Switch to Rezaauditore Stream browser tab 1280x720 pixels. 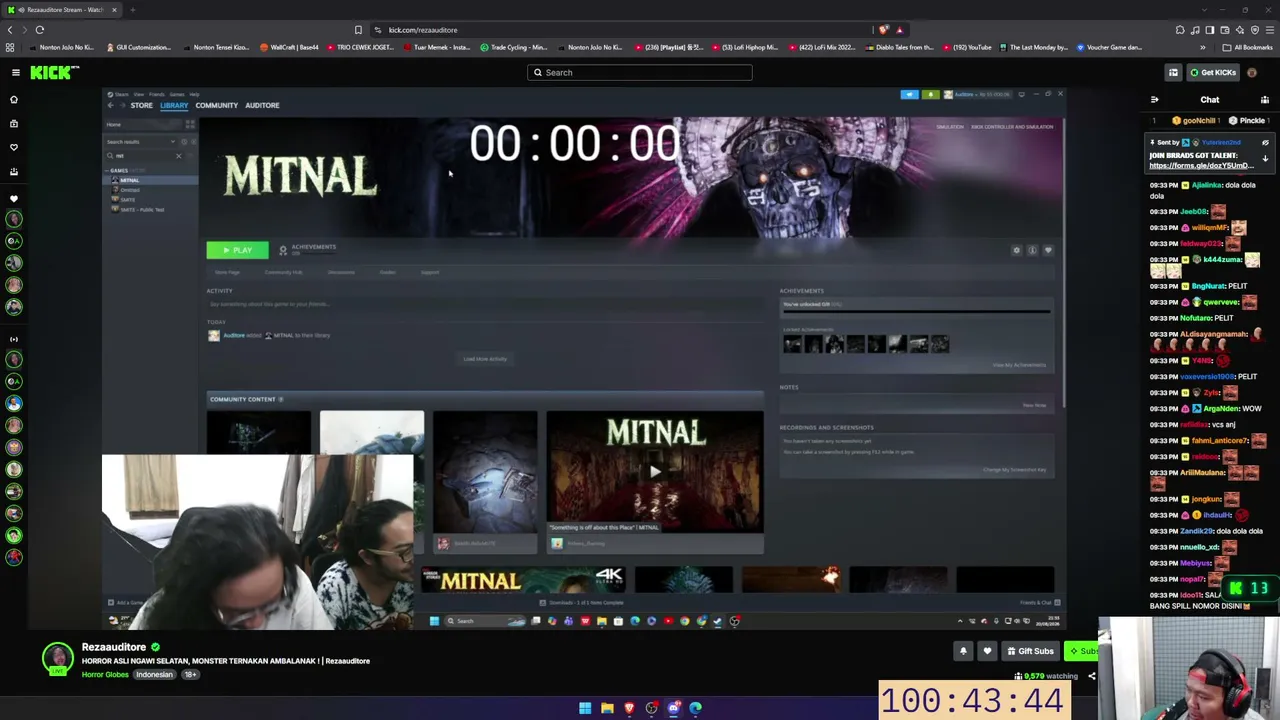(62, 10)
